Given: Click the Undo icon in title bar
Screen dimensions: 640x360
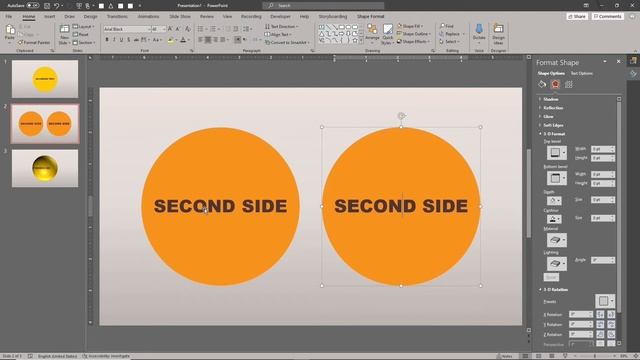Looking at the screenshot, I should 57,6.
